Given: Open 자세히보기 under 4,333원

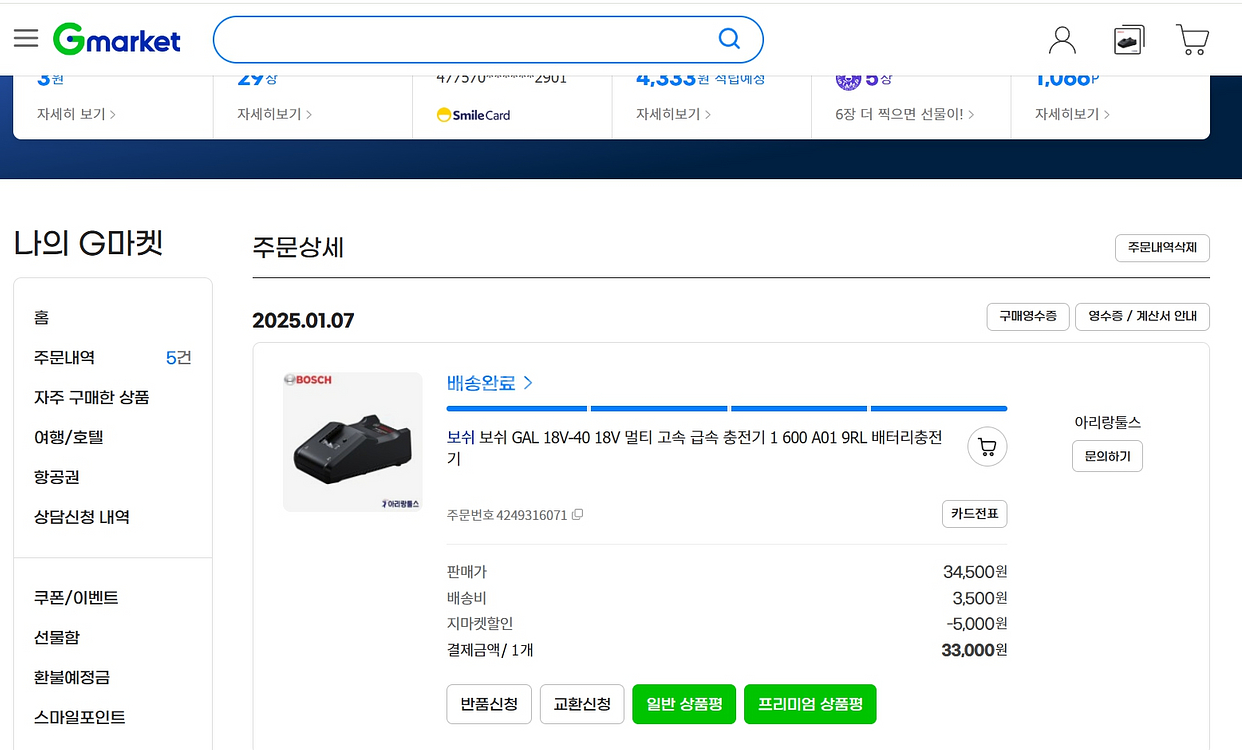Looking at the screenshot, I should [673, 114].
